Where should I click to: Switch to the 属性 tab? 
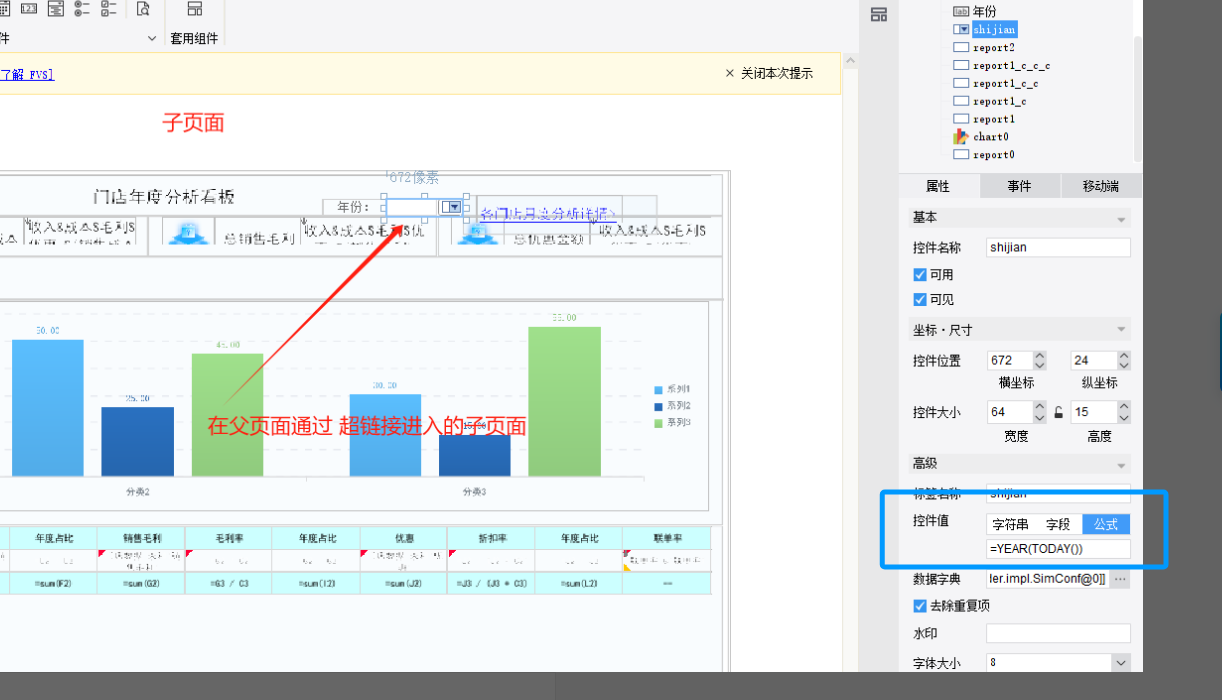pyautogui.click(x=938, y=186)
